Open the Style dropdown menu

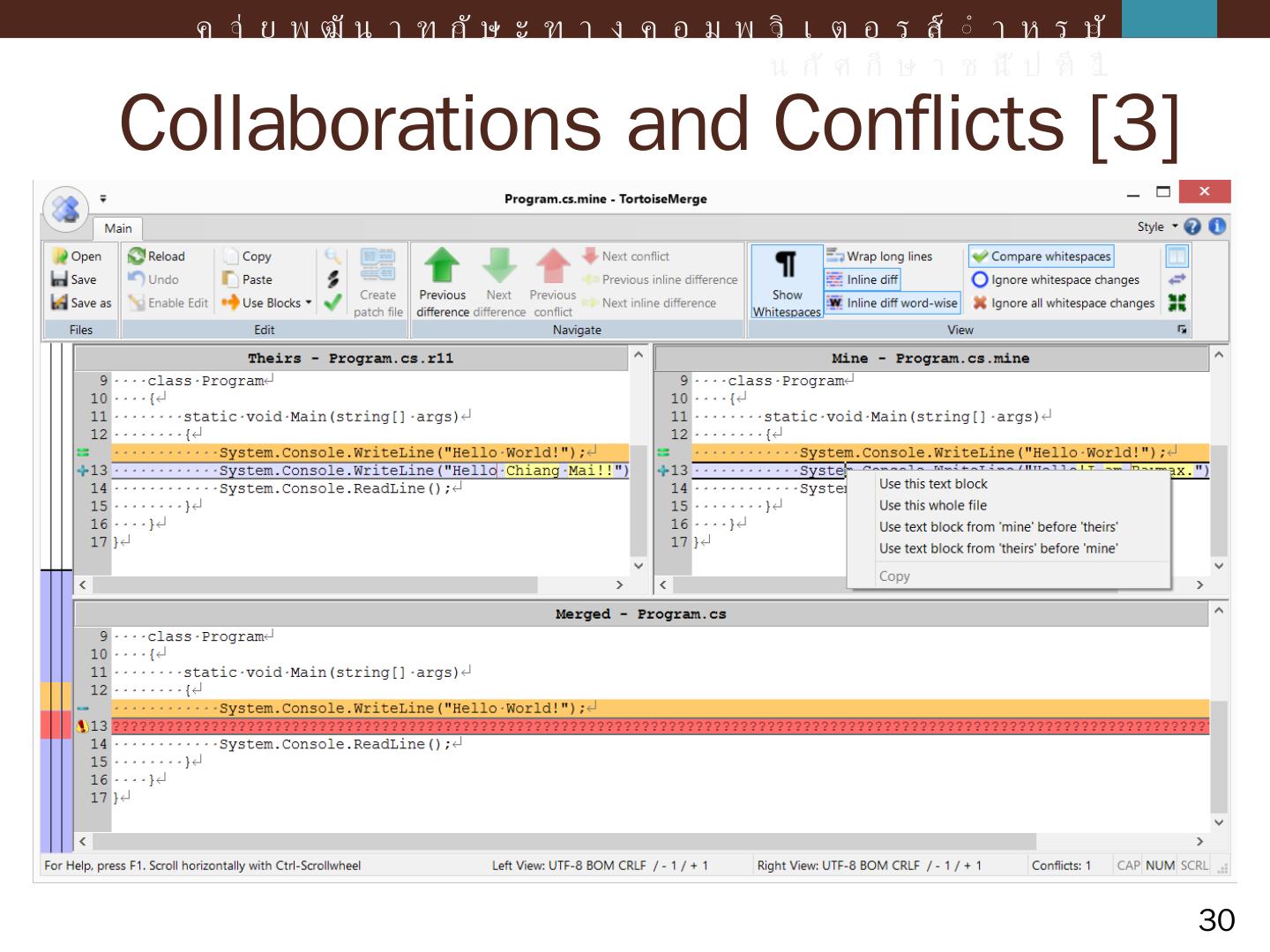[1156, 227]
